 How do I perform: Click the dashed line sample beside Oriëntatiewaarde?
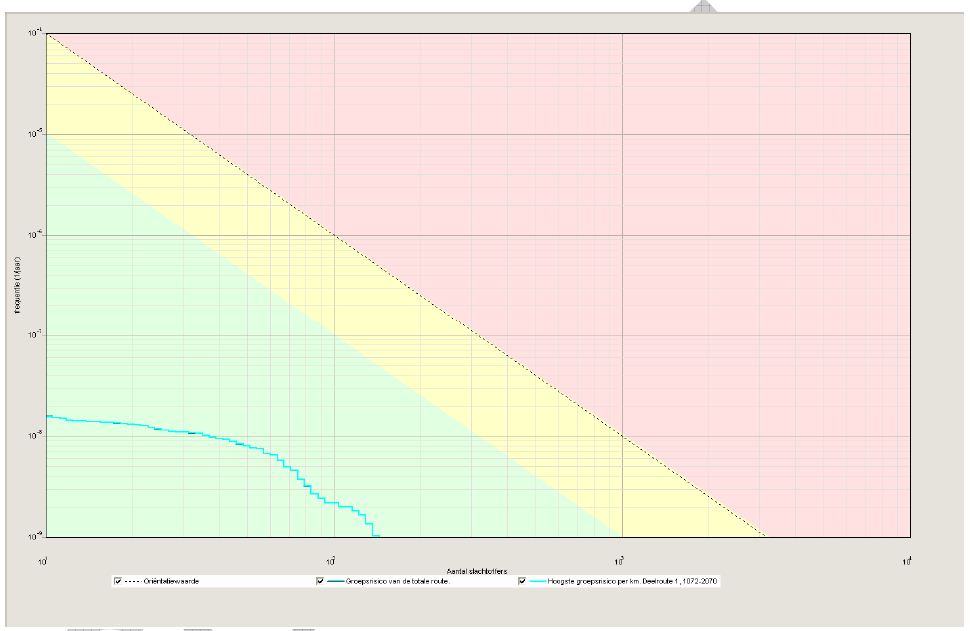pyautogui.click(x=132, y=582)
